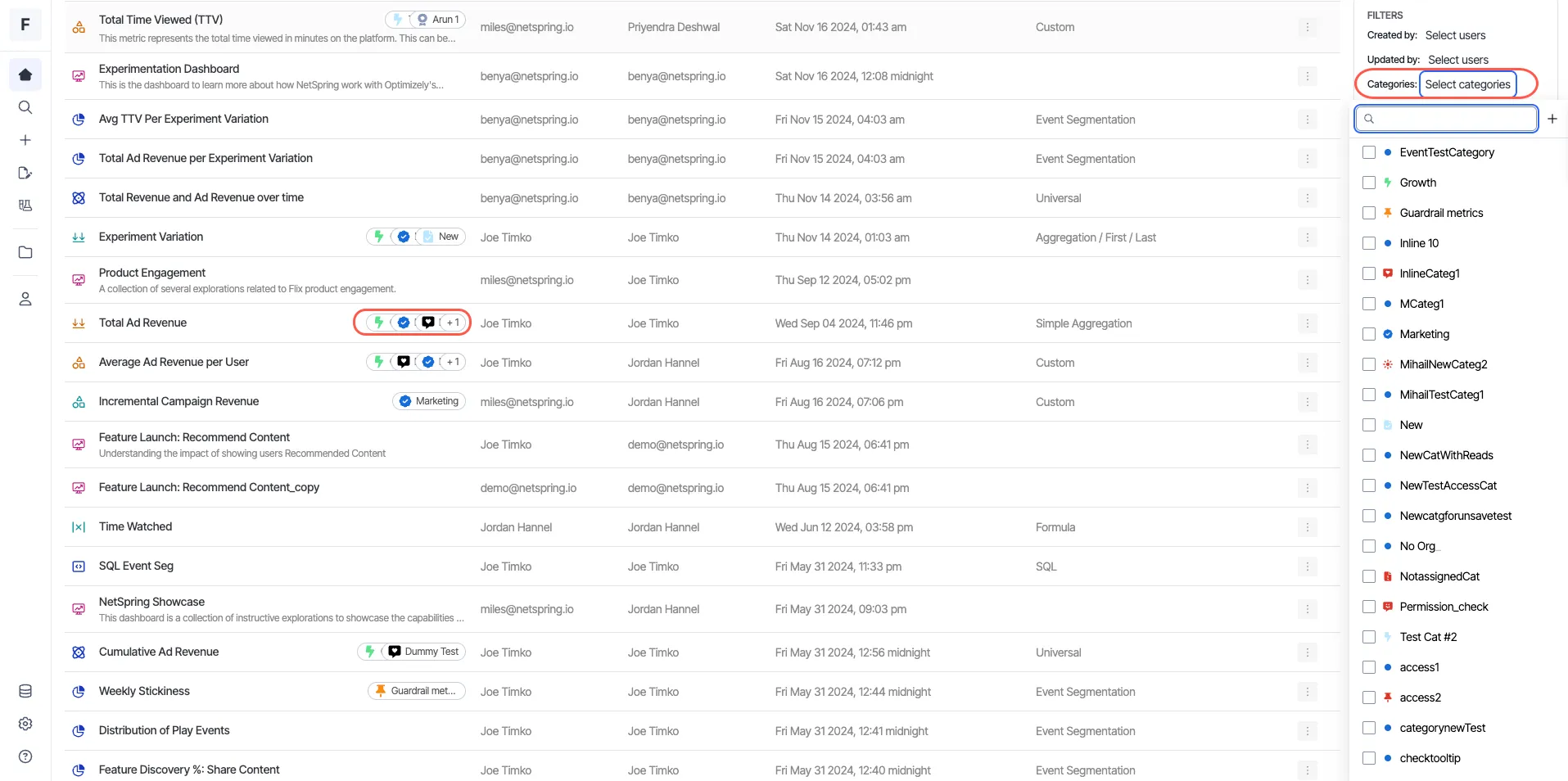Image resolution: width=1568 pixels, height=781 pixels.
Task: Click the Aggregation / First / Last type cell
Action: [x=1096, y=237]
